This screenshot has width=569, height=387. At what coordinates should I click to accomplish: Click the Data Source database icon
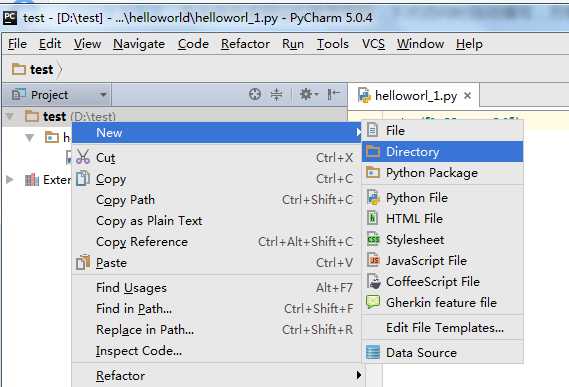click(x=373, y=352)
